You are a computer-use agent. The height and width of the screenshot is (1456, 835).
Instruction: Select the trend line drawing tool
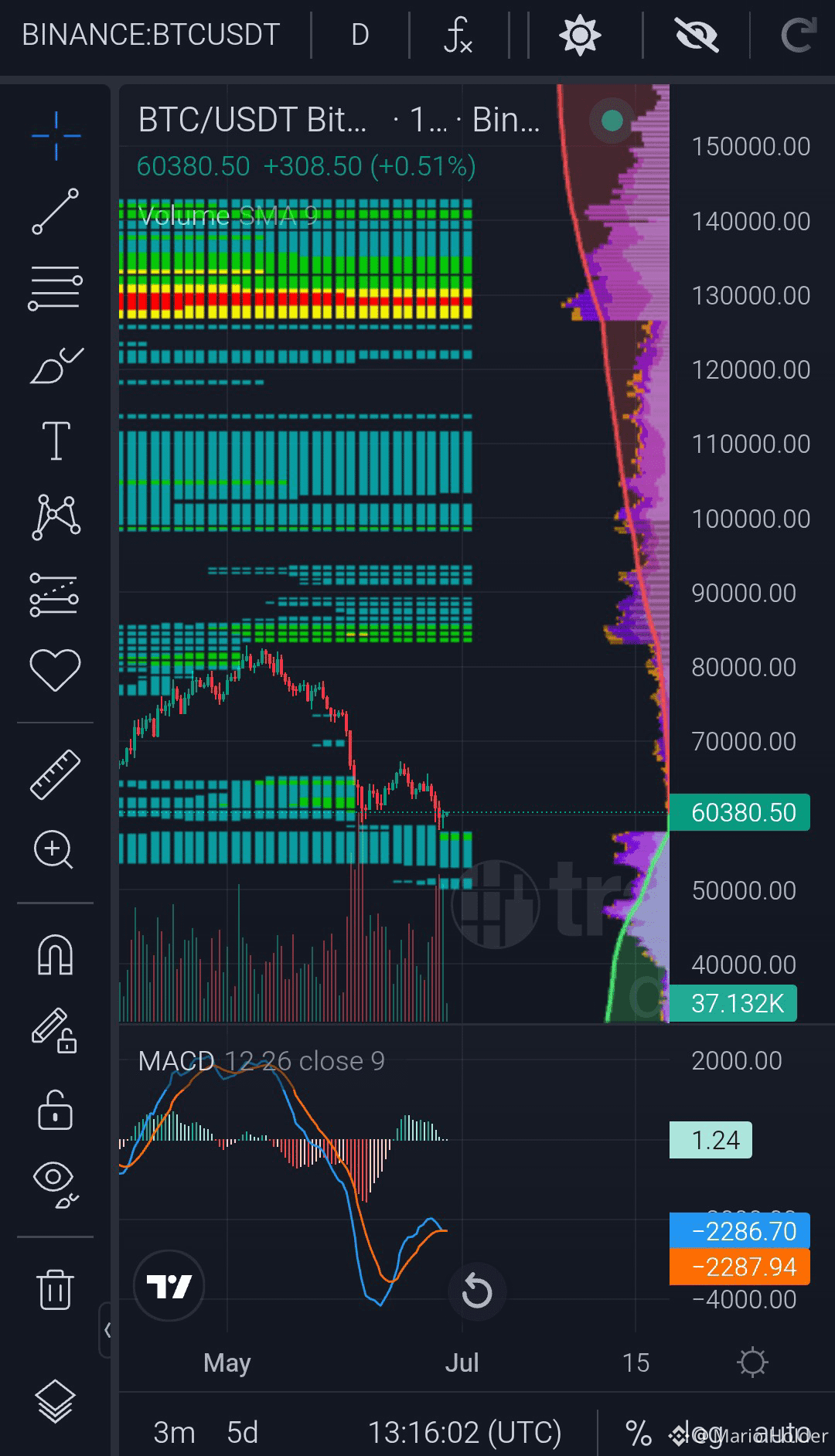[56, 211]
